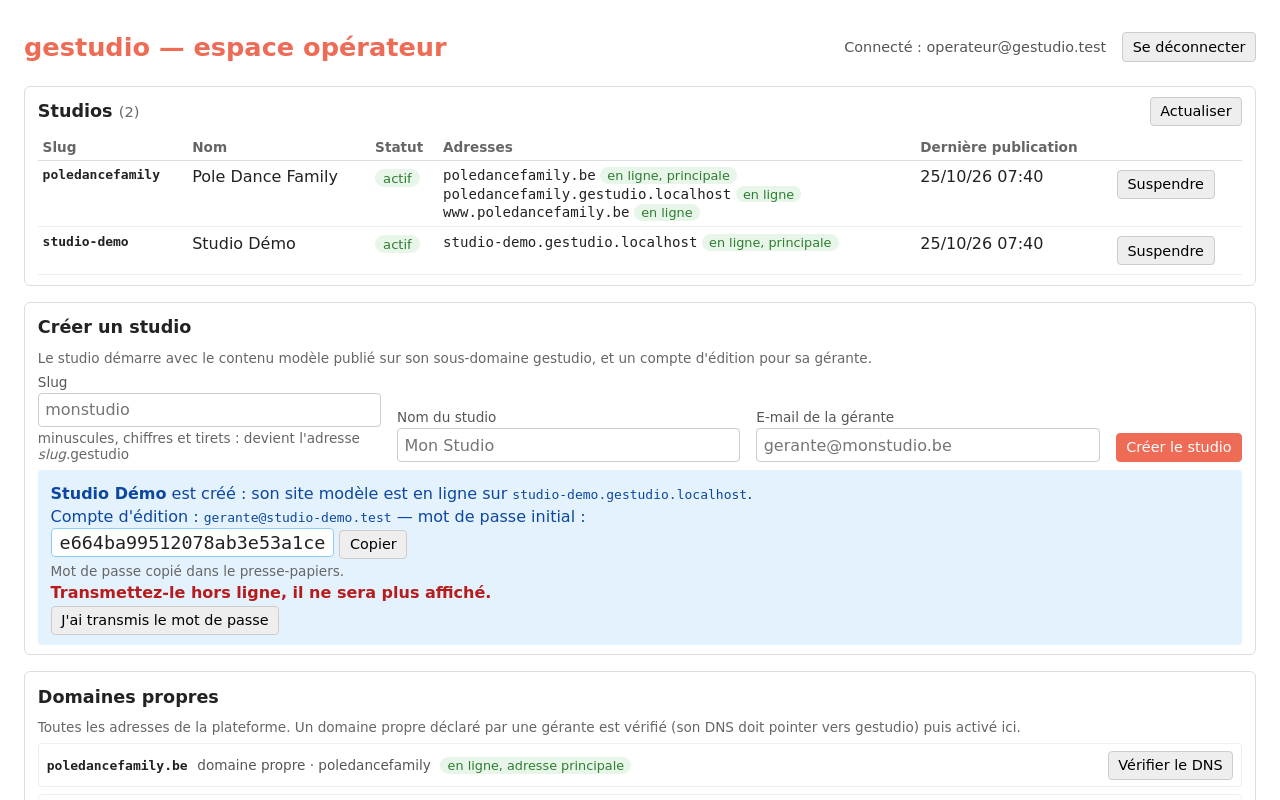Focus the E-mail de la gérante field

[x=927, y=445]
